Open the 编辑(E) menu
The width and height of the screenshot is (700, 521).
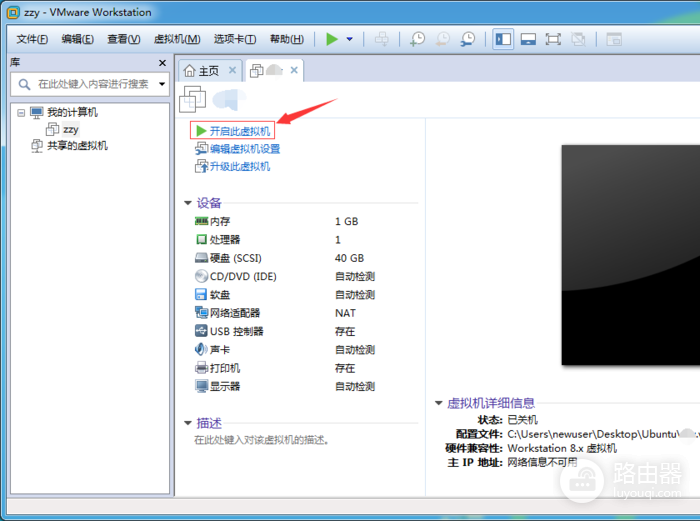(78, 39)
